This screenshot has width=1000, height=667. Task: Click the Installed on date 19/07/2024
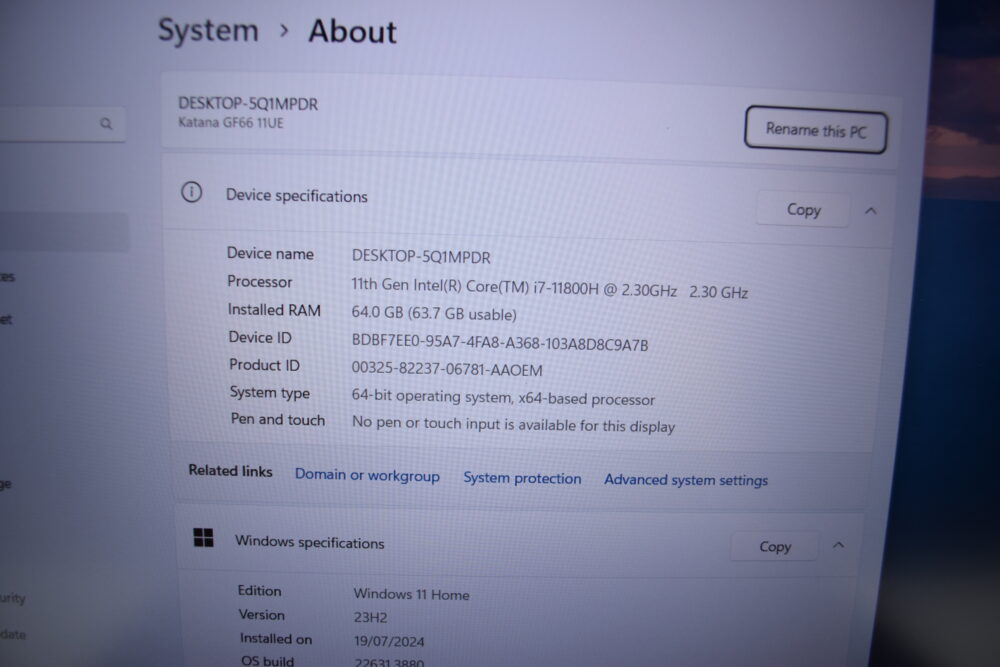pyautogui.click(x=389, y=641)
